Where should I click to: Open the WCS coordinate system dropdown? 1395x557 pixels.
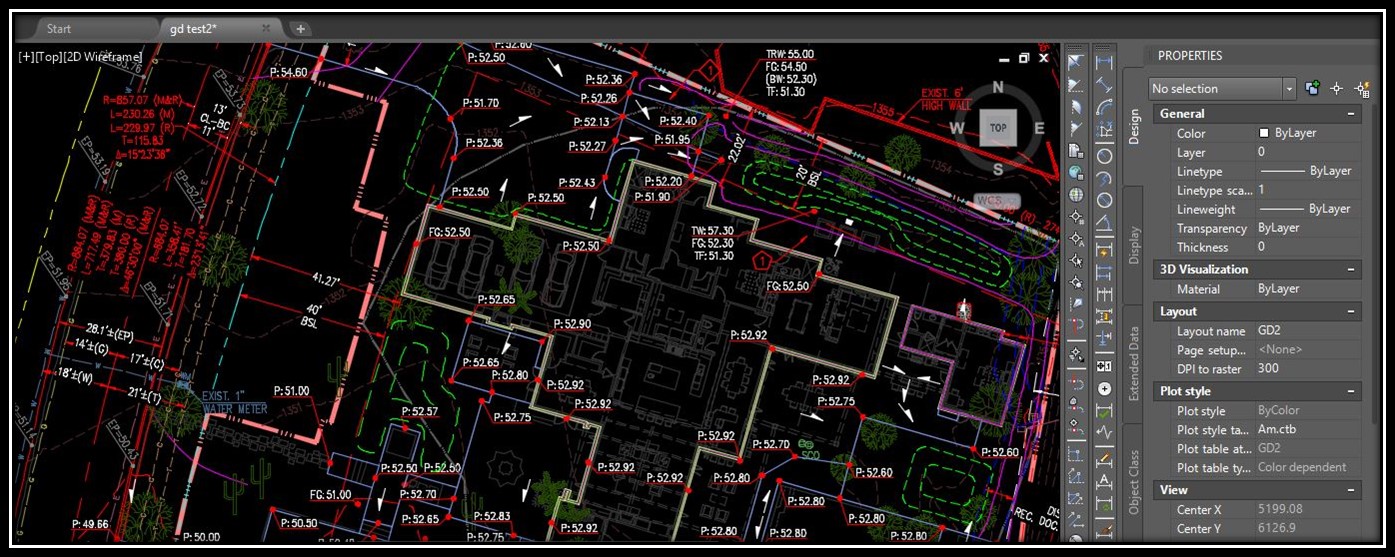click(996, 201)
